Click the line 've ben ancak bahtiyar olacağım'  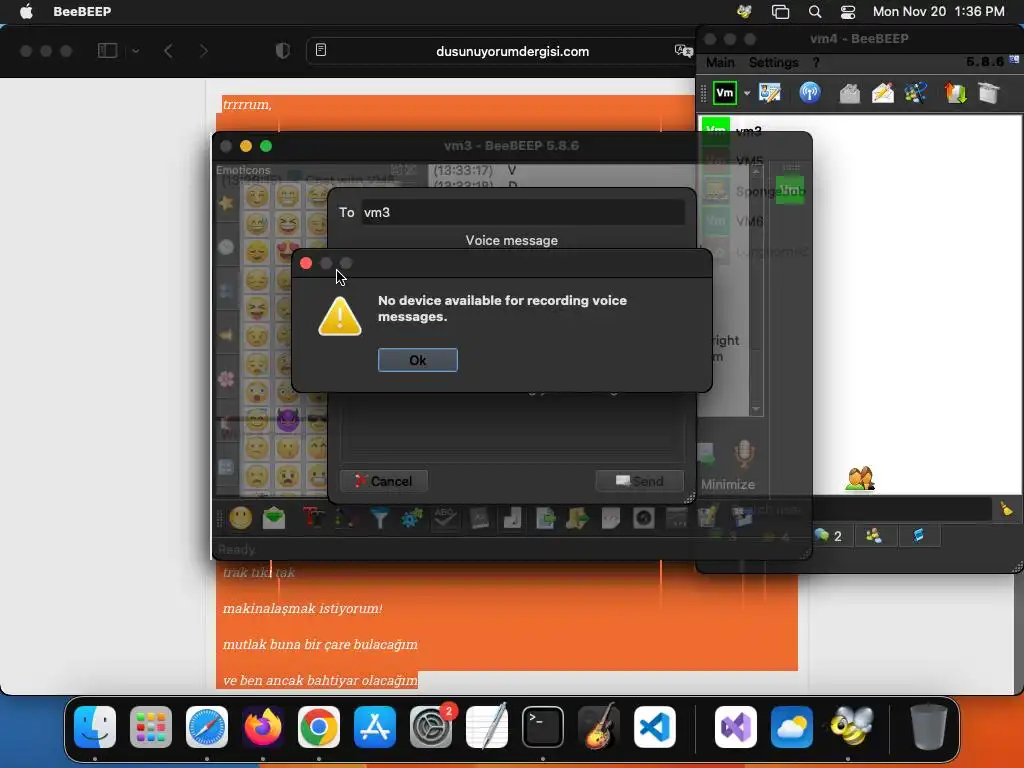pyautogui.click(x=320, y=680)
